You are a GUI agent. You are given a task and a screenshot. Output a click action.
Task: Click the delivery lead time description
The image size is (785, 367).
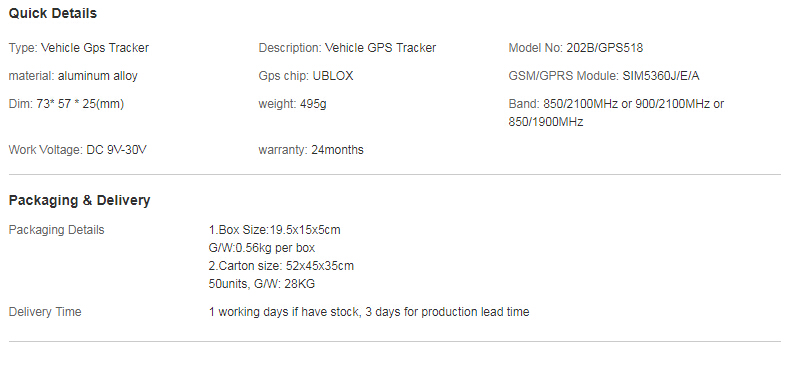click(x=369, y=312)
